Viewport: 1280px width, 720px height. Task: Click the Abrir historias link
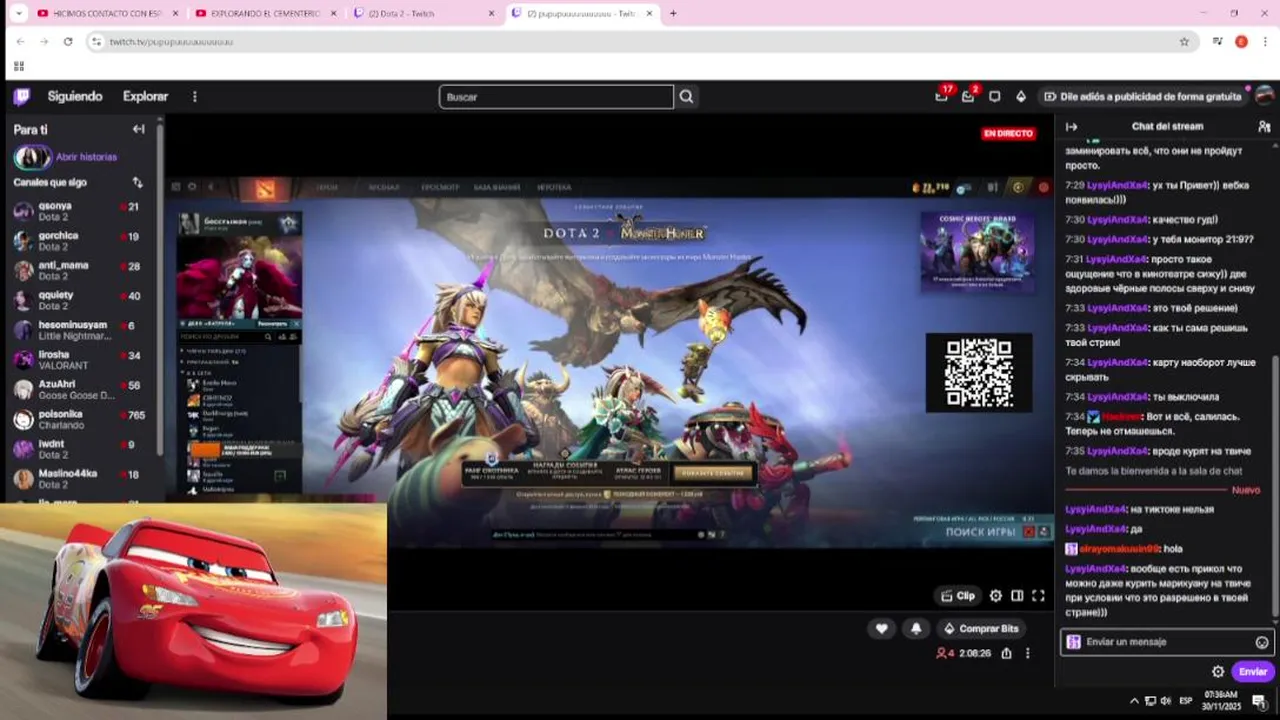click(x=86, y=157)
